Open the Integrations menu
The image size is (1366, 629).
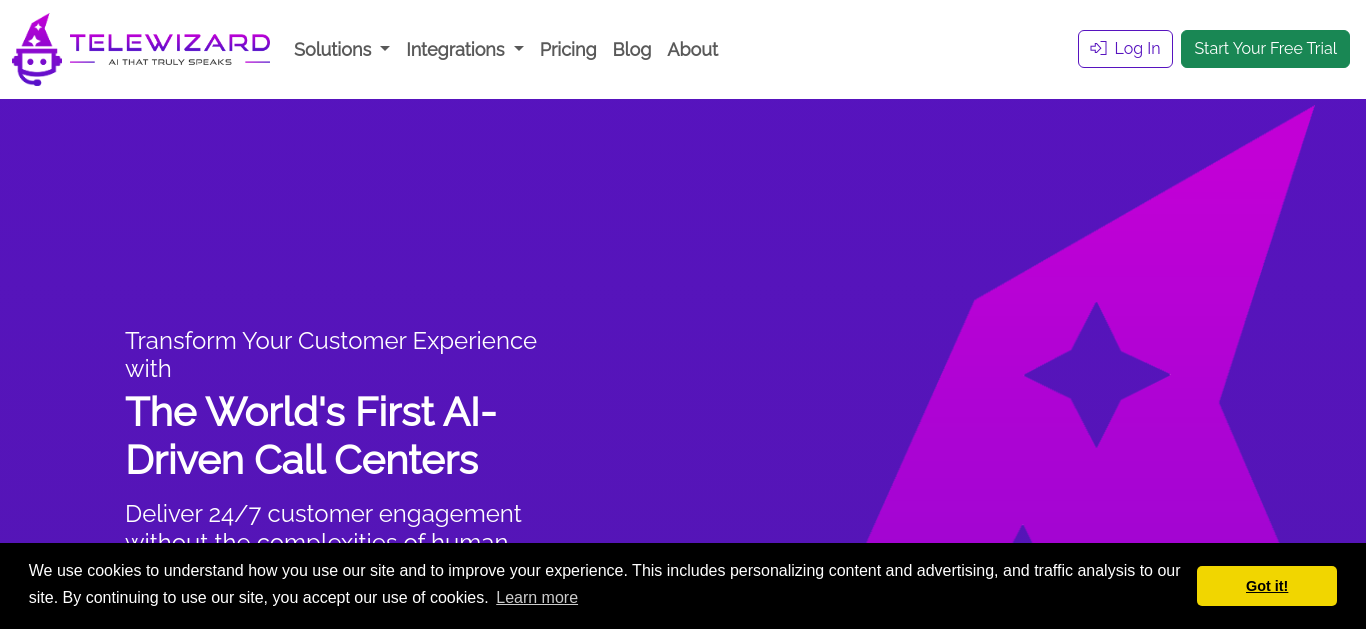pos(465,49)
